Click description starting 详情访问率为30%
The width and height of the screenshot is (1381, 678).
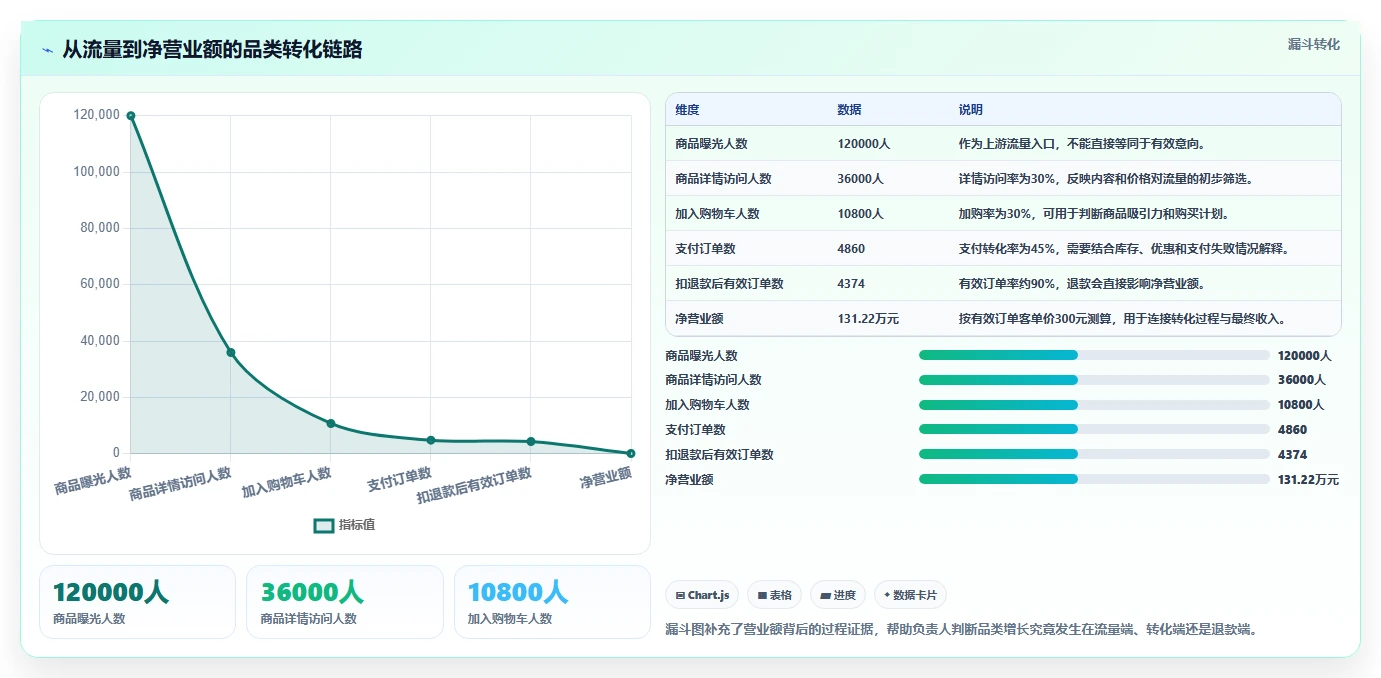click(1106, 179)
